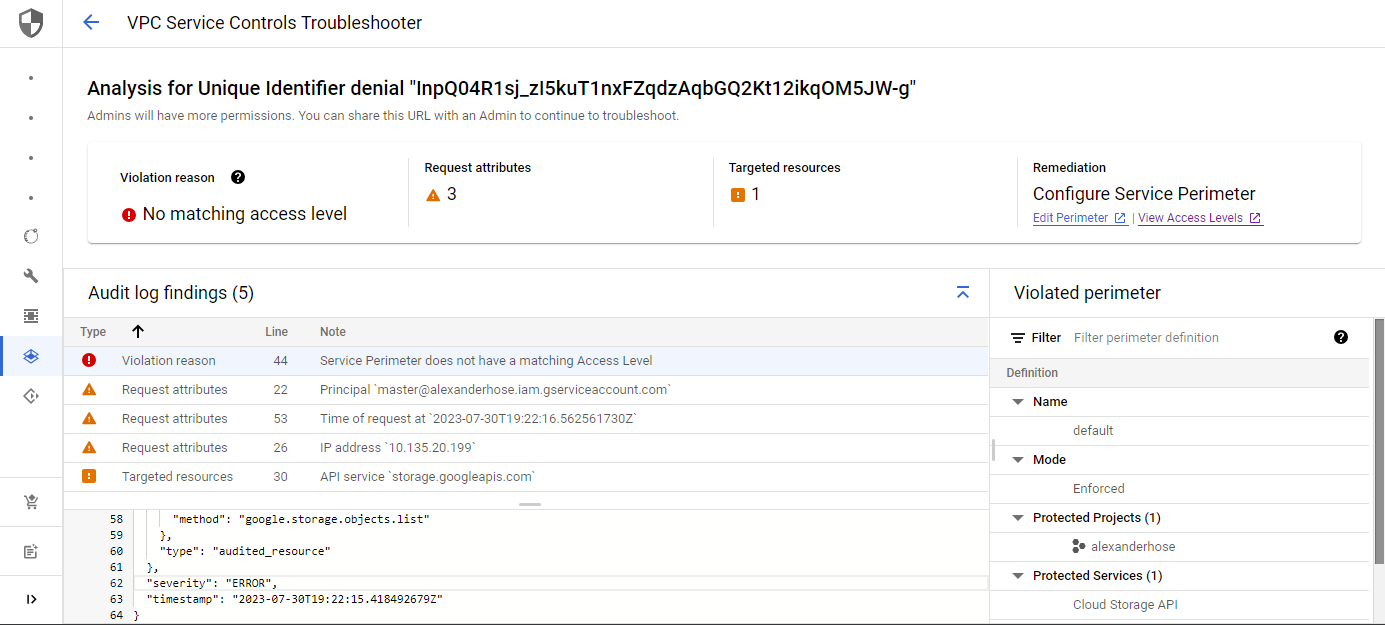
Task: Collapse the Protected Services section
Action: (1018, 576)
